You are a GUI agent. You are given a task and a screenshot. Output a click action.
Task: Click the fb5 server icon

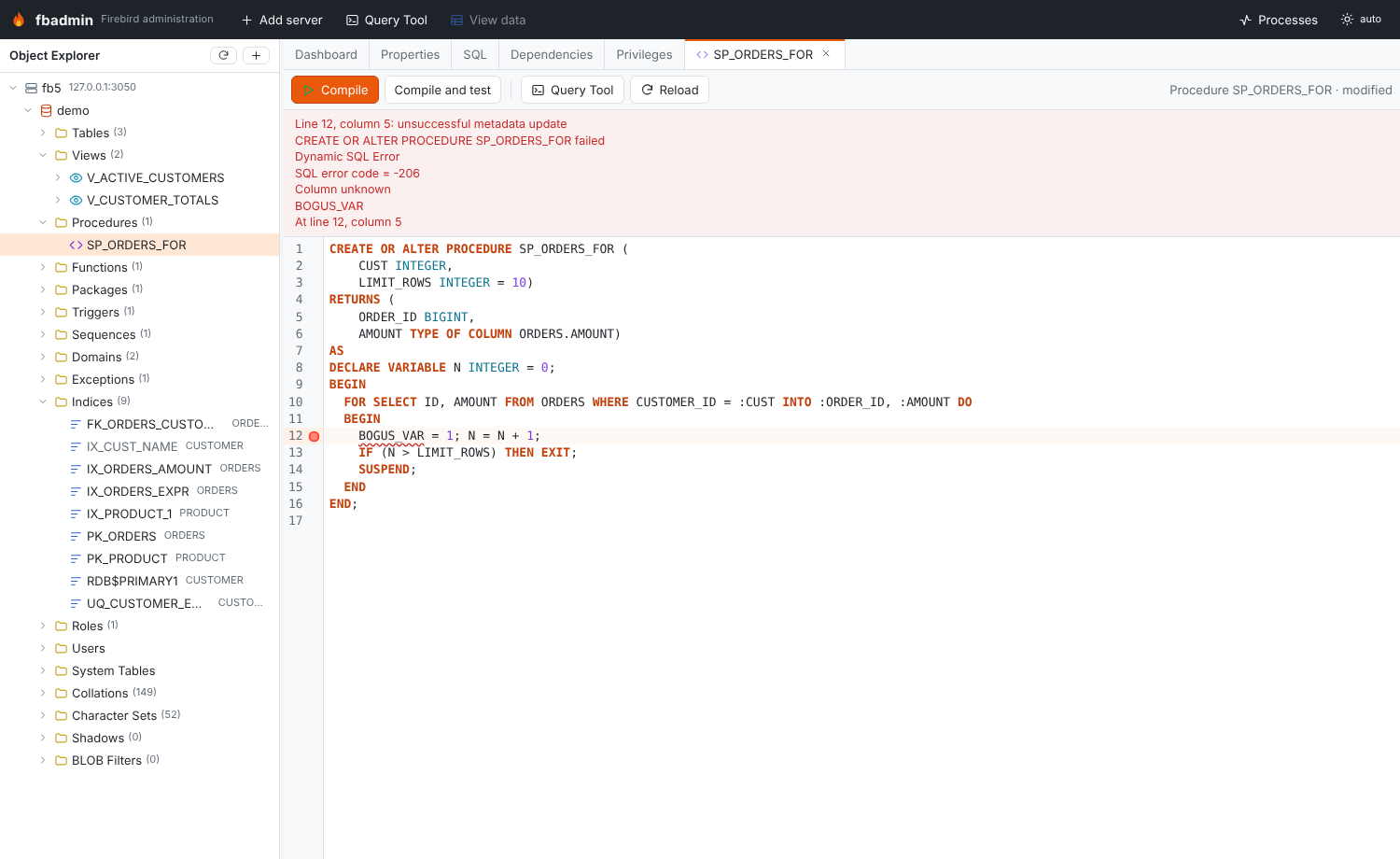pos(31,88)
